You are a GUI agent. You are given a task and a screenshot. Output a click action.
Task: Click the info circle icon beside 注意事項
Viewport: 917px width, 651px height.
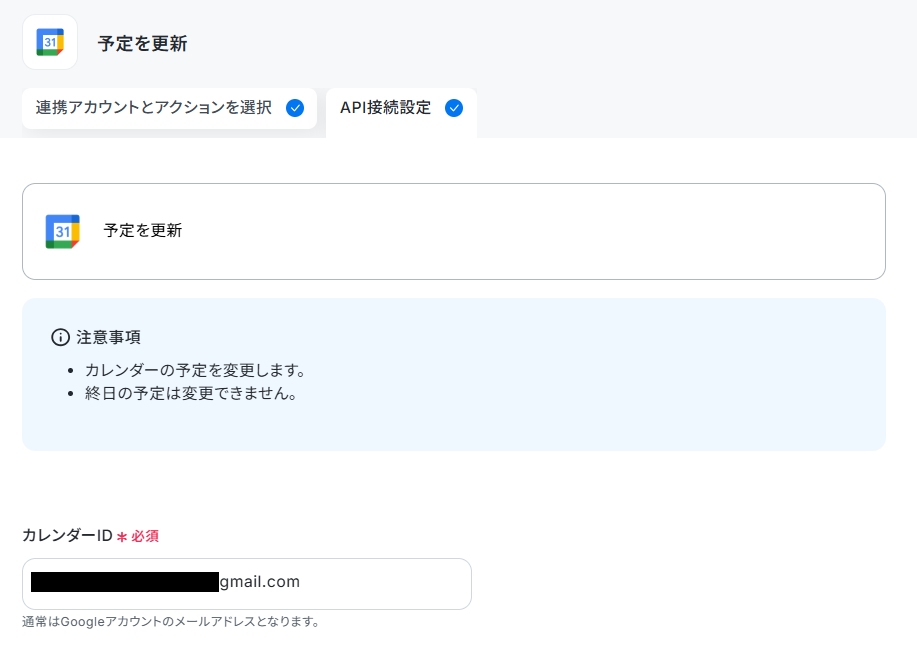[x=60, y=337]
